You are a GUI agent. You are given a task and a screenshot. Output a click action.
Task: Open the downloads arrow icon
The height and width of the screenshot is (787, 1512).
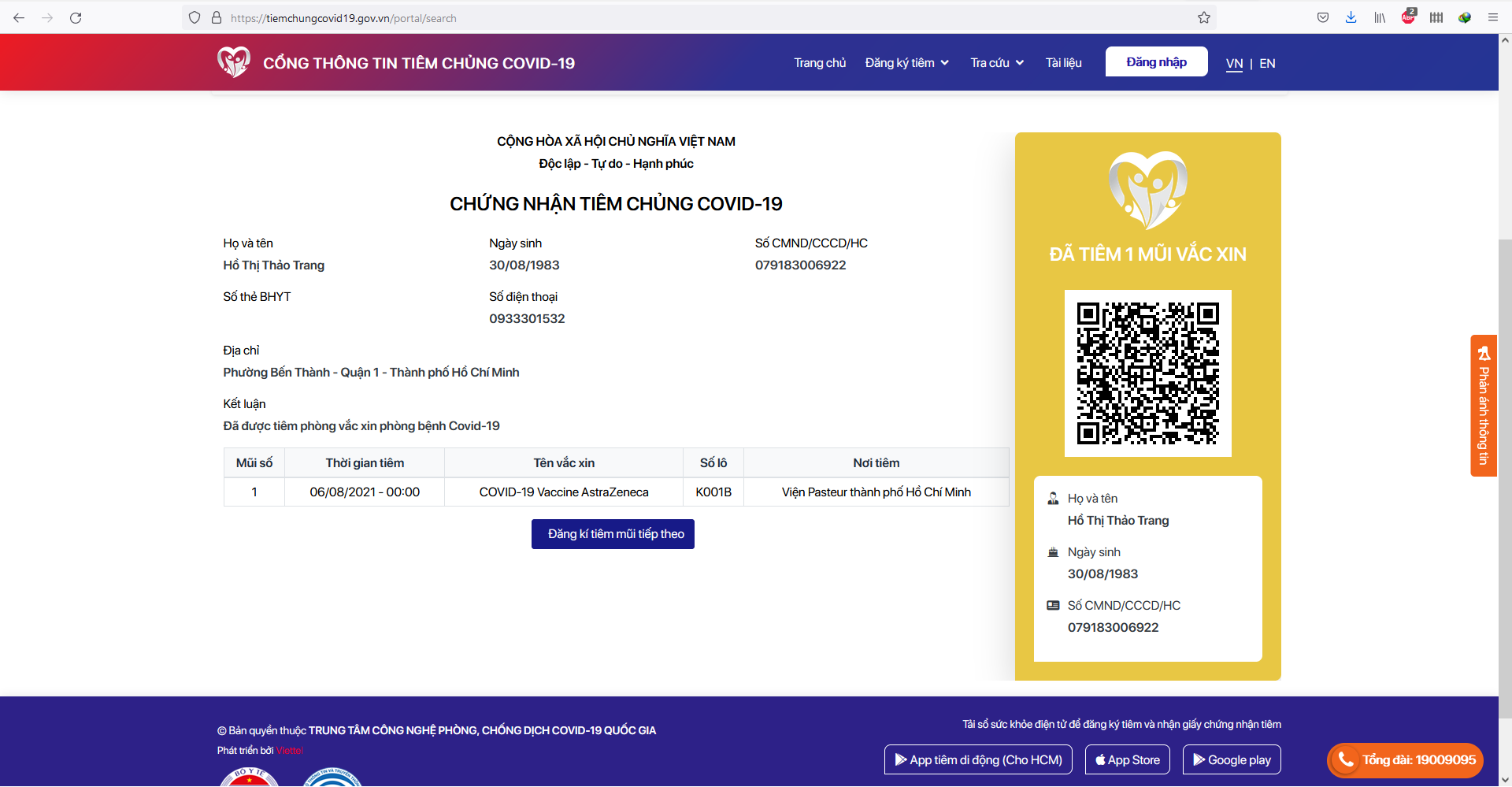tap(1351, 17)
